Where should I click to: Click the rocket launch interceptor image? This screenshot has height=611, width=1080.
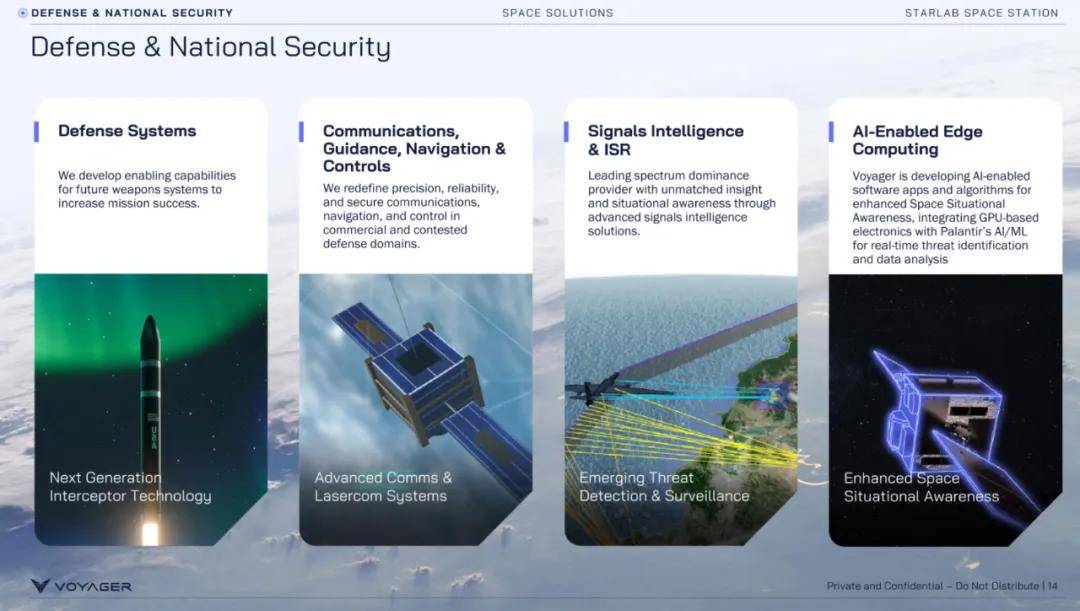tap(151, 409)
